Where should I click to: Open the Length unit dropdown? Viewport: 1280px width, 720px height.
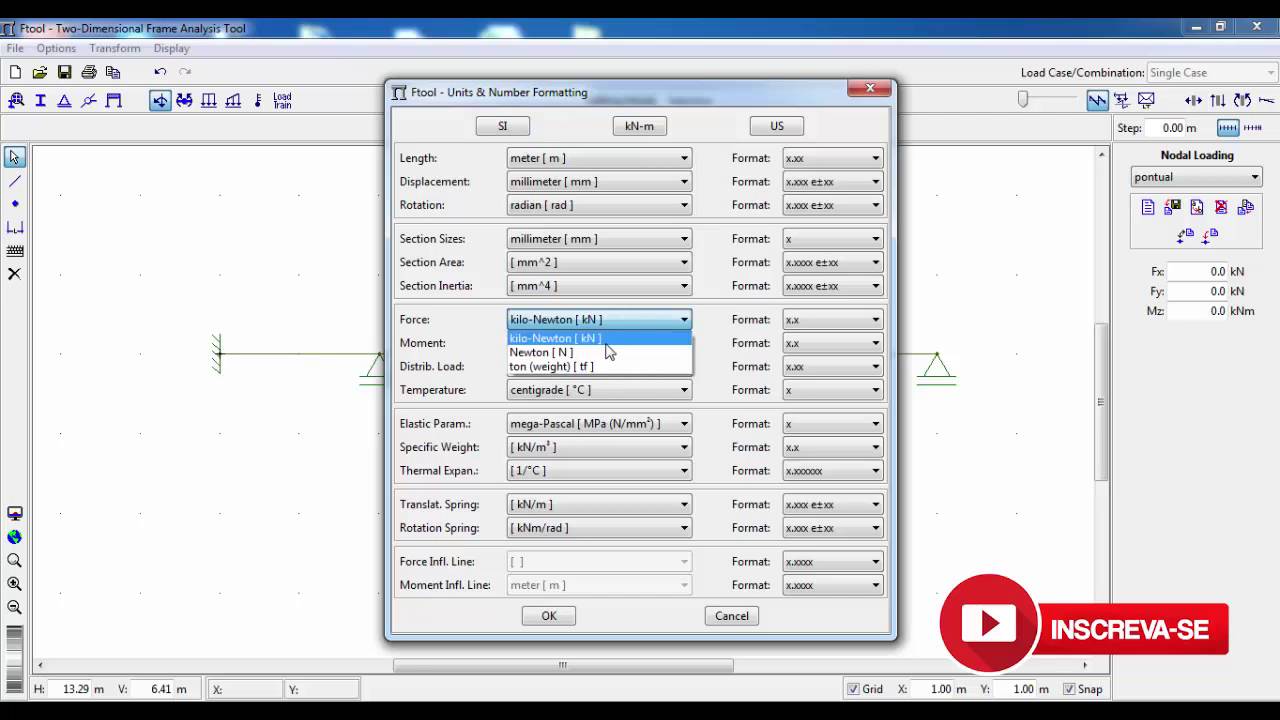point(599,158)
